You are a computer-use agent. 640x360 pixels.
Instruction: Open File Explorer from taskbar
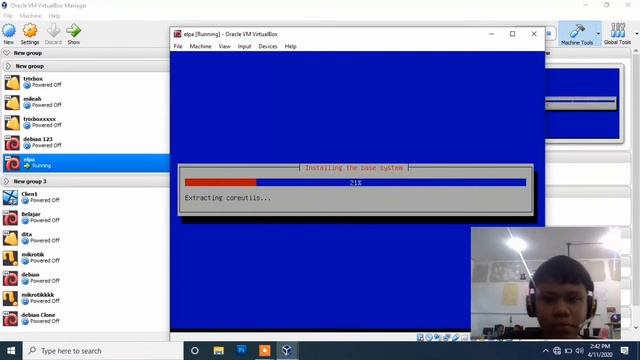coord(218,351)
